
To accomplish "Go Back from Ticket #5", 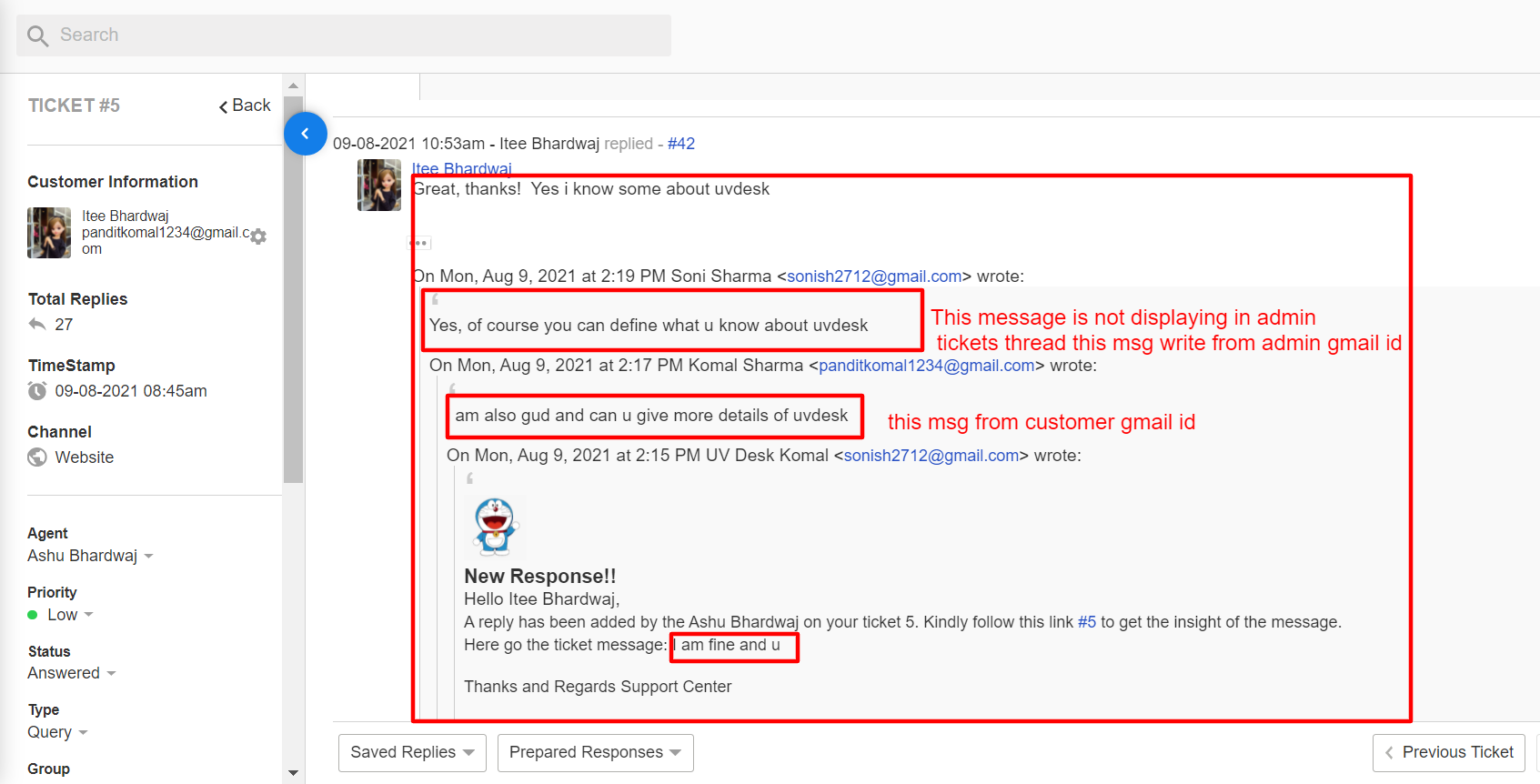I will pos(245,106).
